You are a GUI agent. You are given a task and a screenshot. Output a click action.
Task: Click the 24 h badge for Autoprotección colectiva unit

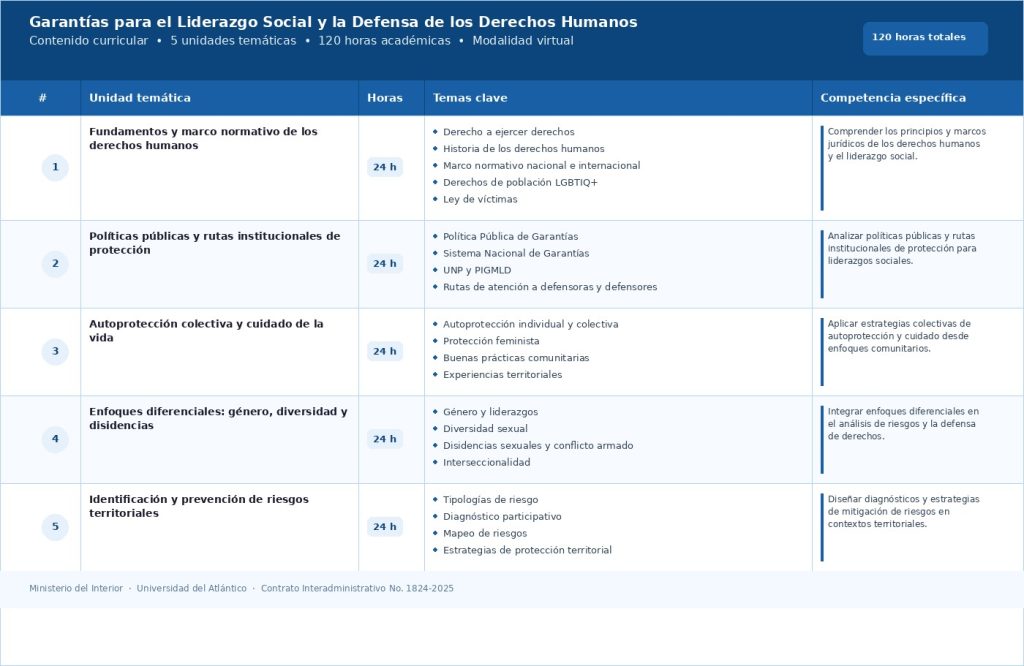coord(385,352)
